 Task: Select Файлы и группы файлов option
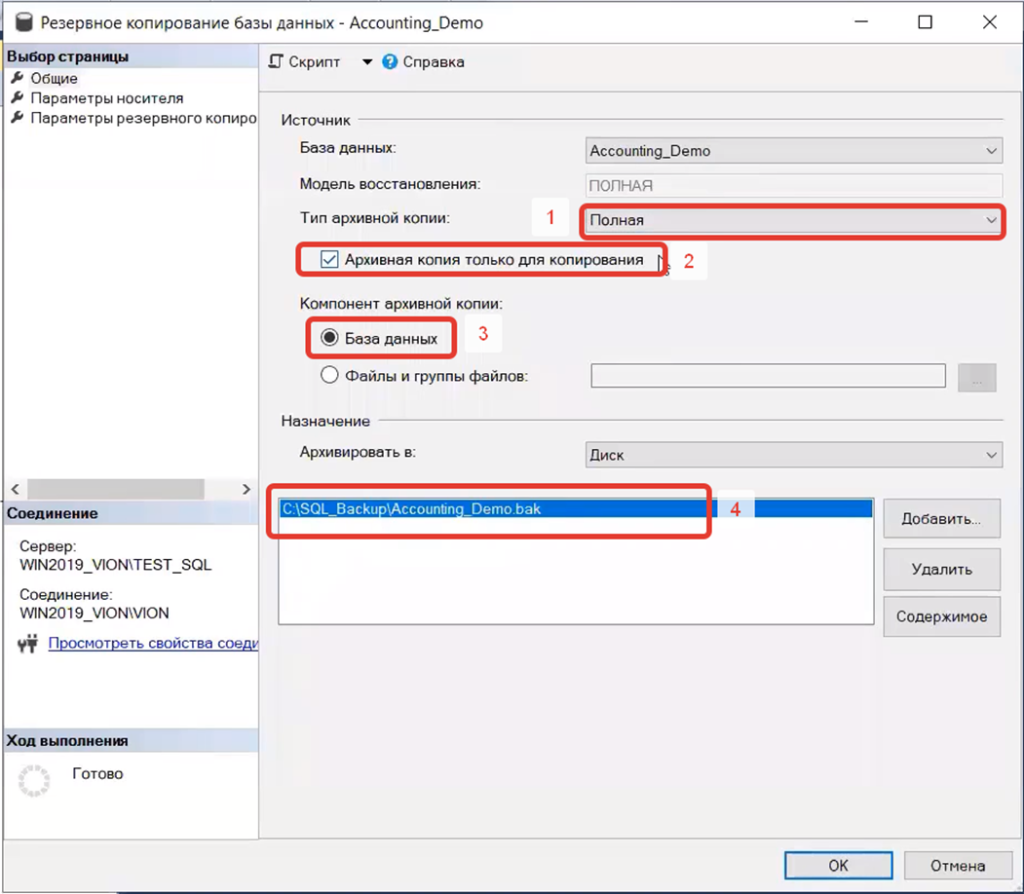329,376
